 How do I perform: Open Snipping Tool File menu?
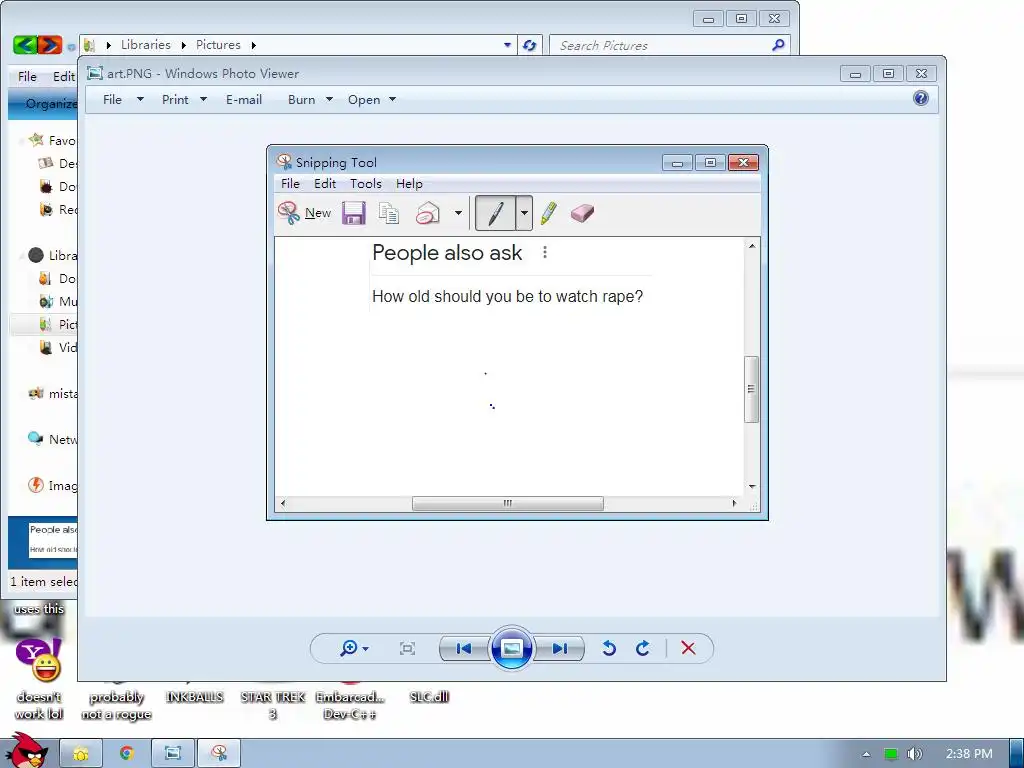(290, 184)
